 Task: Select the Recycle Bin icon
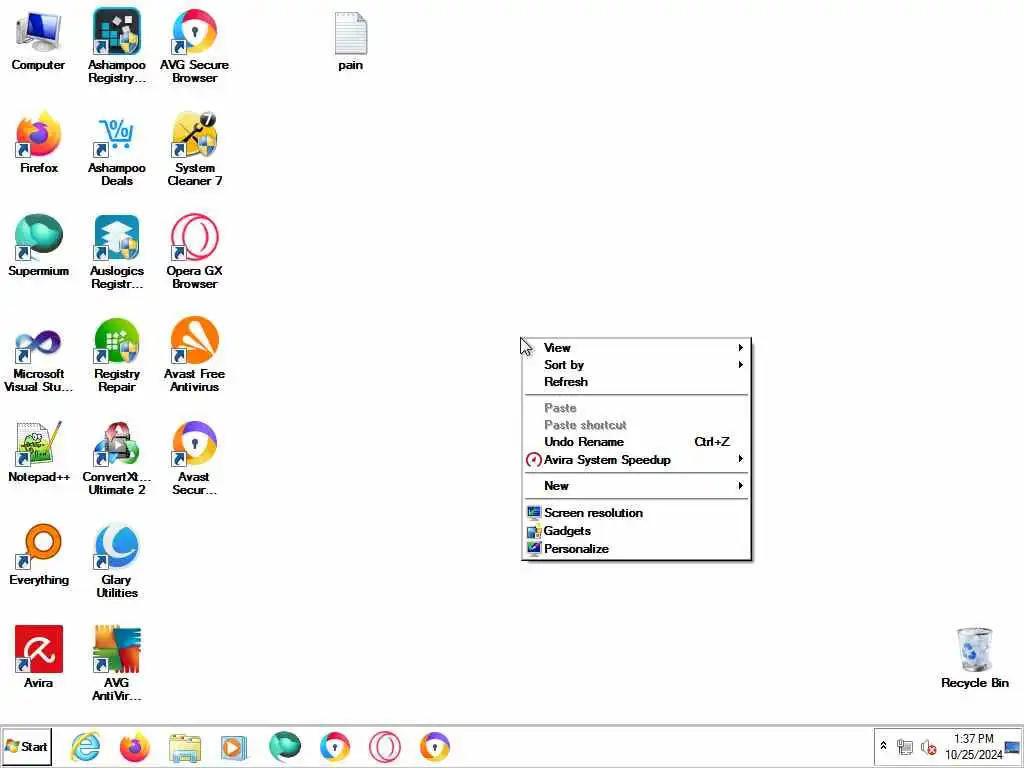974,658
